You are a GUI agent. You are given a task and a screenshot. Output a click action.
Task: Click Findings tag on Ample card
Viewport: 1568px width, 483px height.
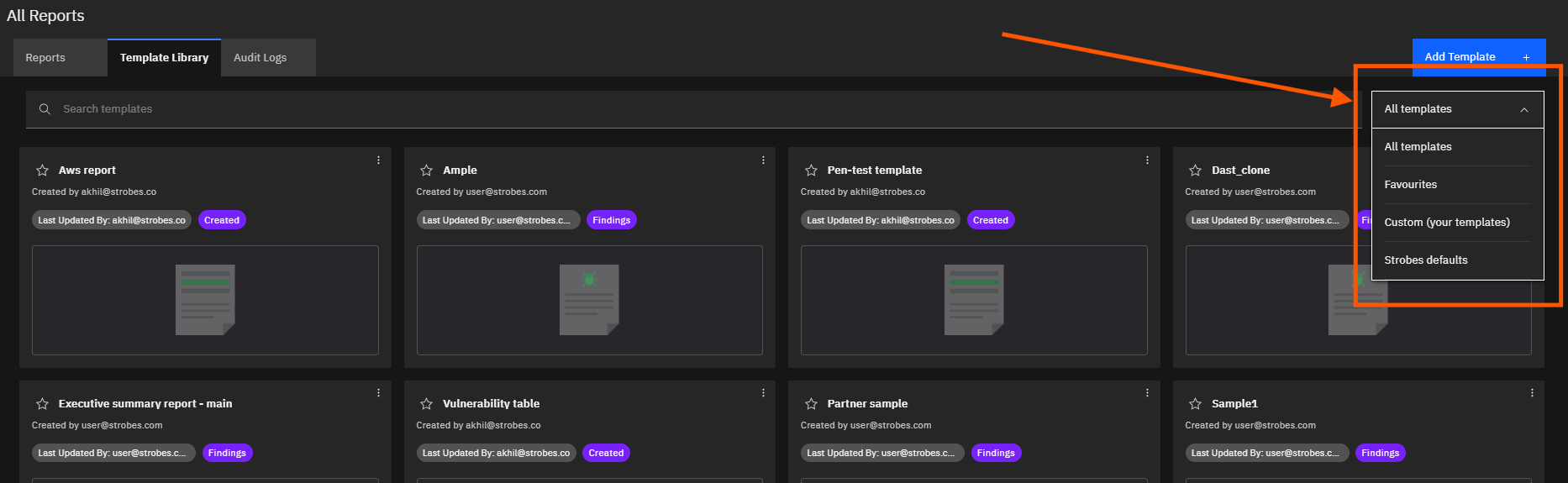click(x=611, y=220)
